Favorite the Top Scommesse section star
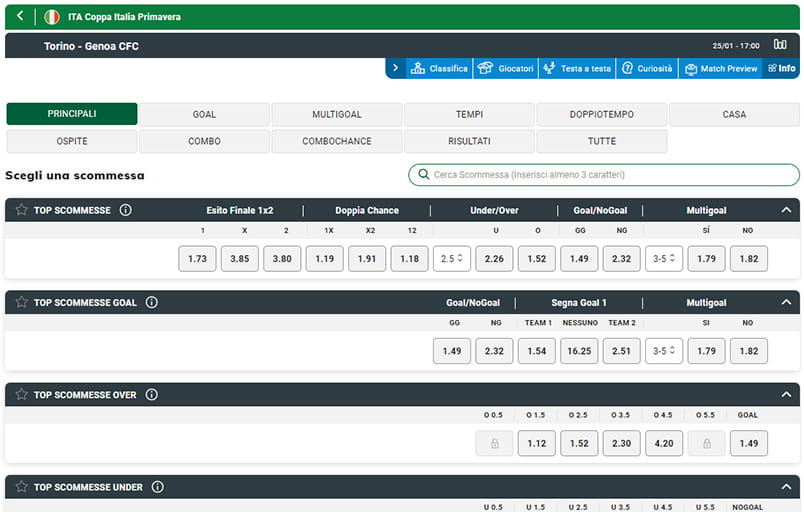Screen dimensions: 804x512 coord(21,210)
